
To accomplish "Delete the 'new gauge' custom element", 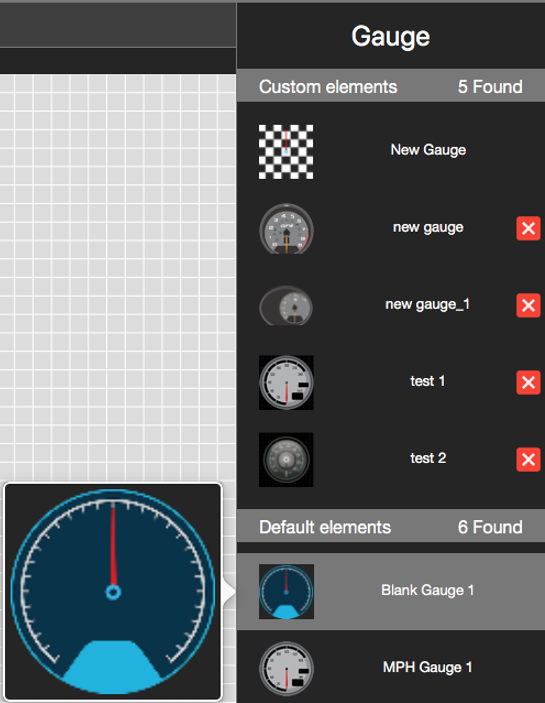I will click(x=528, y=229).
